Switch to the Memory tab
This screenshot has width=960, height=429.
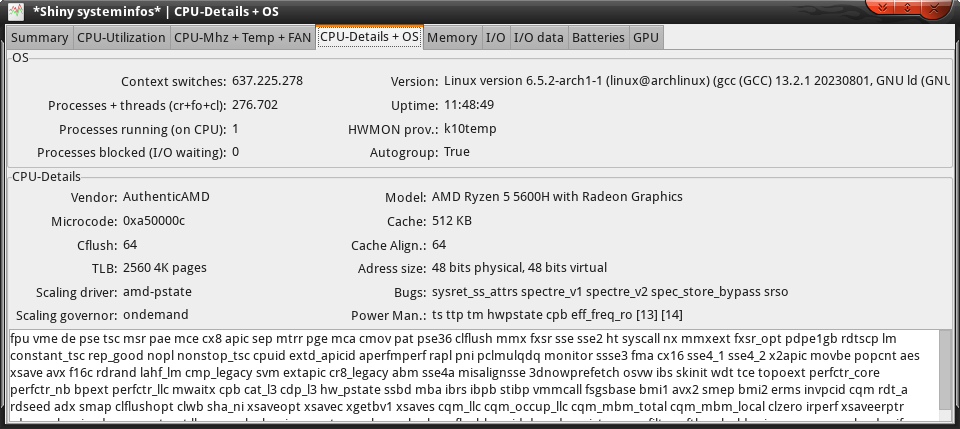point(452,37)
